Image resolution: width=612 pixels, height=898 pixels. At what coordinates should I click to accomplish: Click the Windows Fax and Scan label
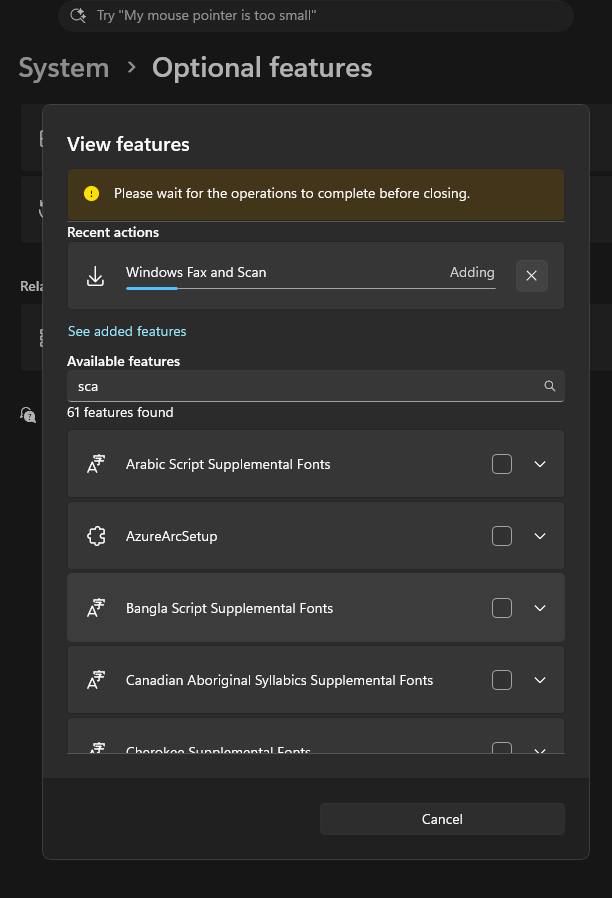click(196, 273)
